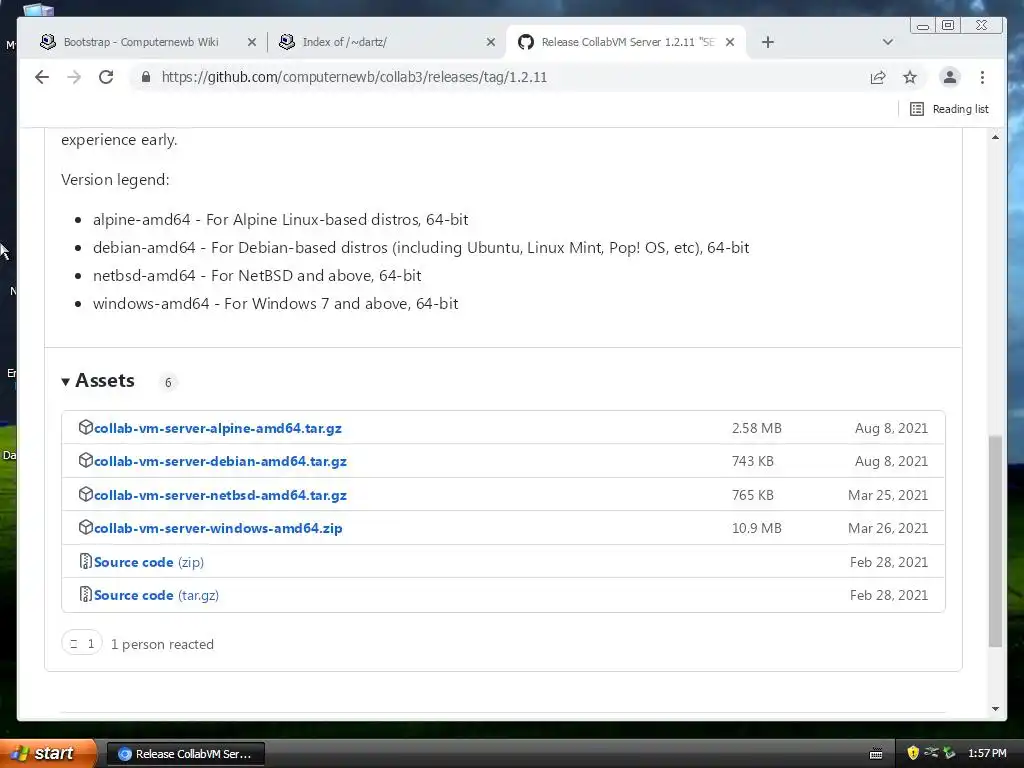Click the Index of /~dartz/ tab favicon
The width and height of the screenshot is (1024, 768).
287,42
